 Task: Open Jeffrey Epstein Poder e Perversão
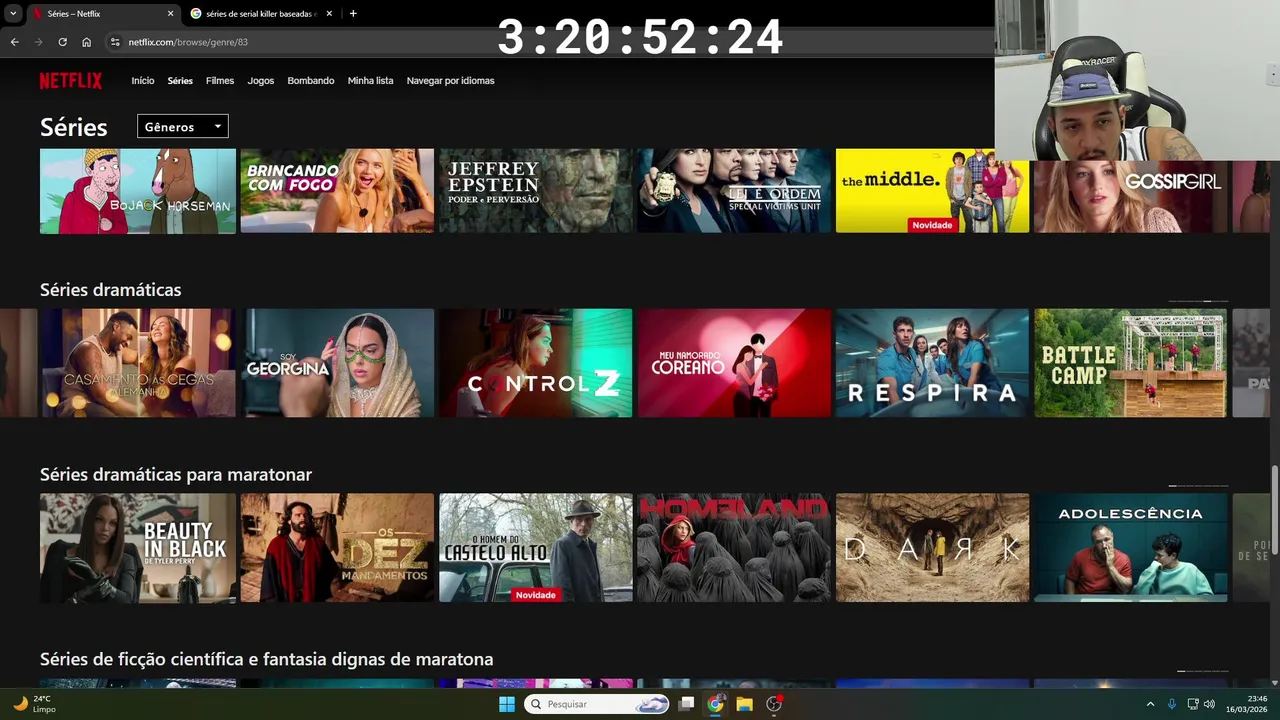(x=535, y=191)
